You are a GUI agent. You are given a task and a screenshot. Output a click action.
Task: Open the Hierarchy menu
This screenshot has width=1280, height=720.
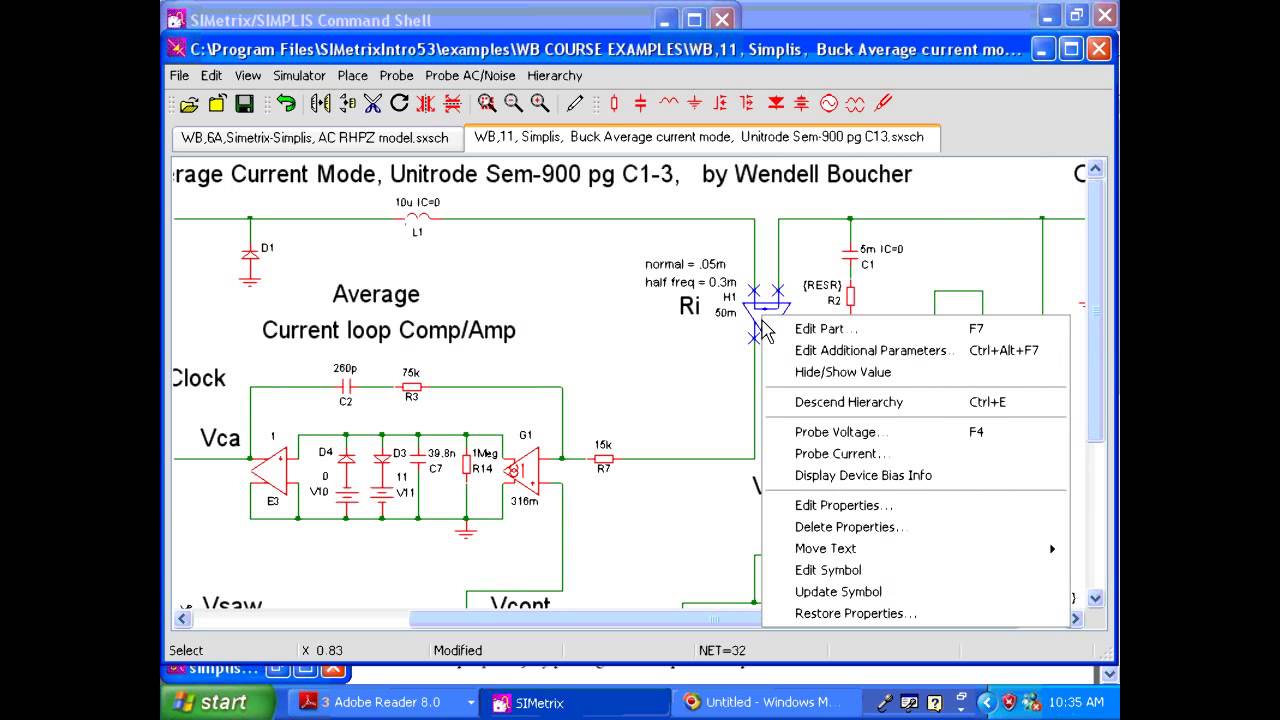click(x=554, y=75)
